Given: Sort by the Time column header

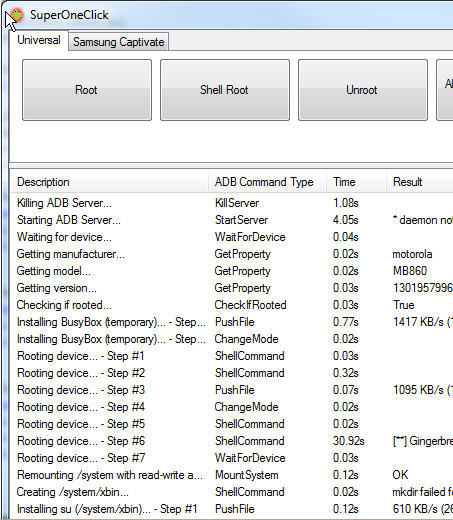Looking at the screenshot, I should coord(356,182).
